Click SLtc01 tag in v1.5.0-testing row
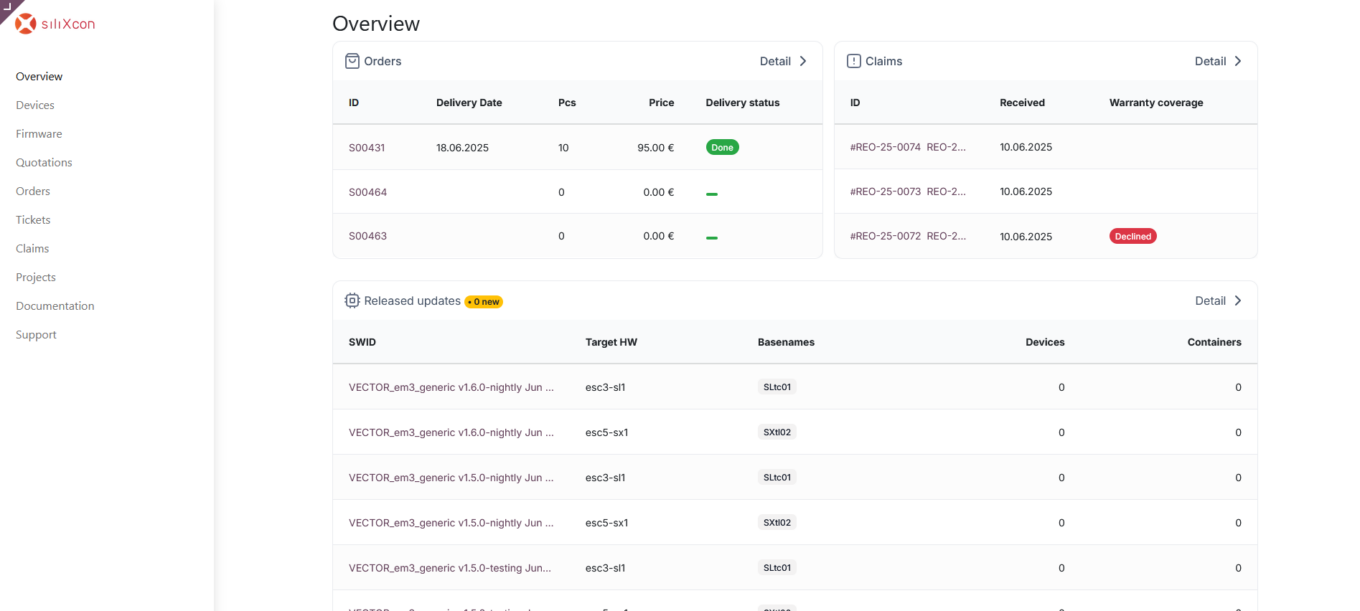Viewport: 1360px width, 611px height. pos(777,567)
